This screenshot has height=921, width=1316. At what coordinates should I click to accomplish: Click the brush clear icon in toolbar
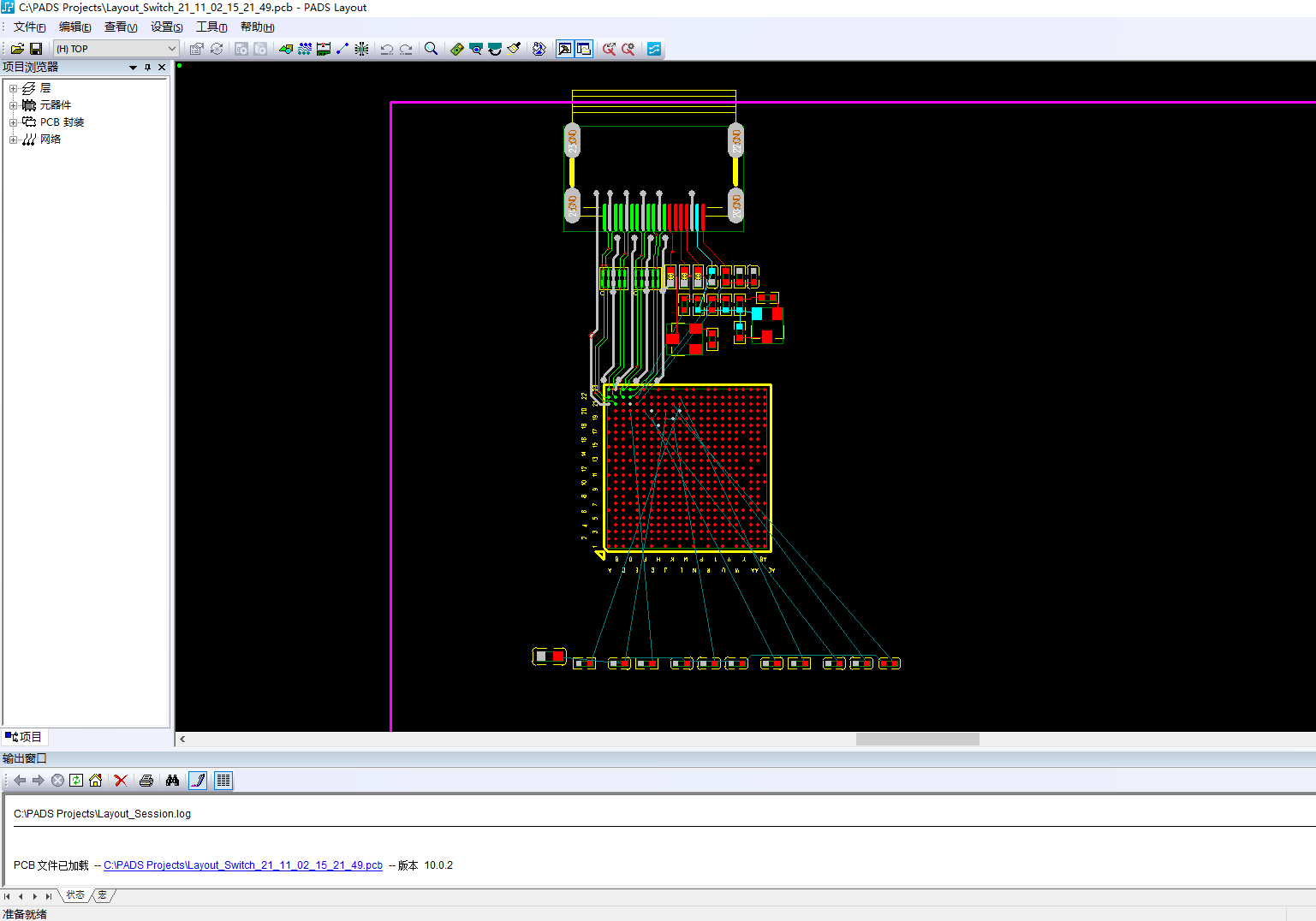514,49
